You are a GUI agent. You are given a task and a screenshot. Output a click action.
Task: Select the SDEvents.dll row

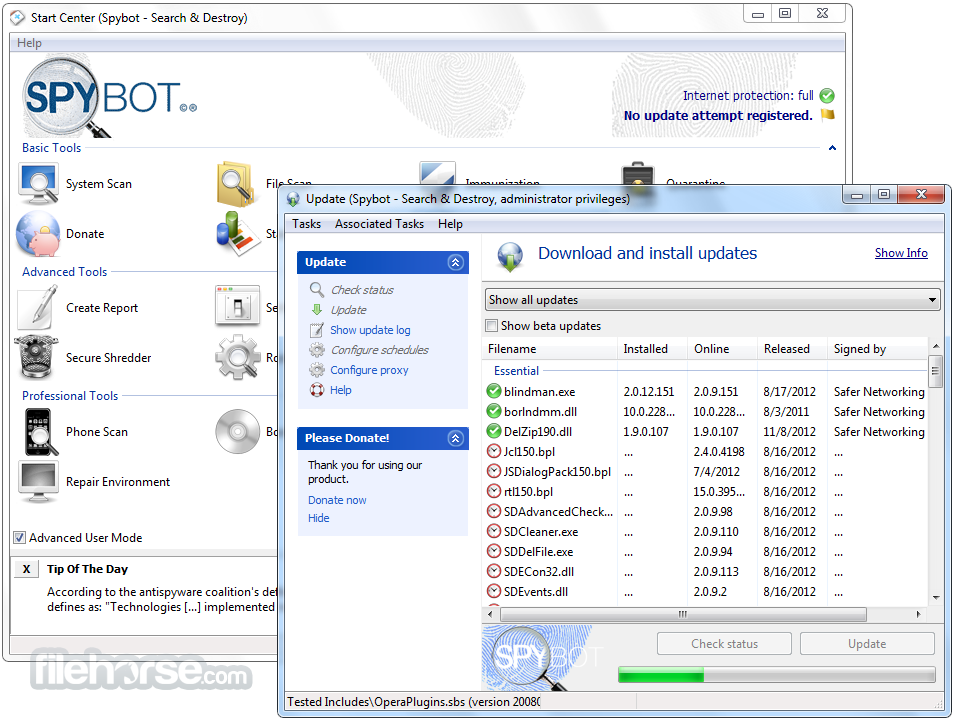pos(705,592)
